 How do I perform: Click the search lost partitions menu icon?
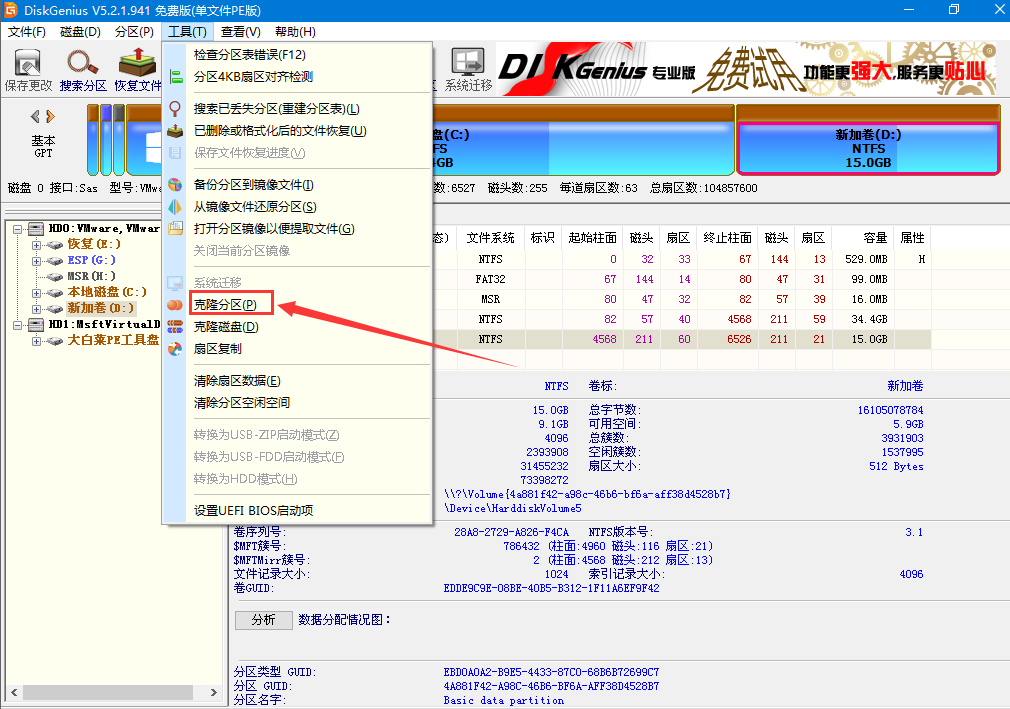tap(175, 109)
